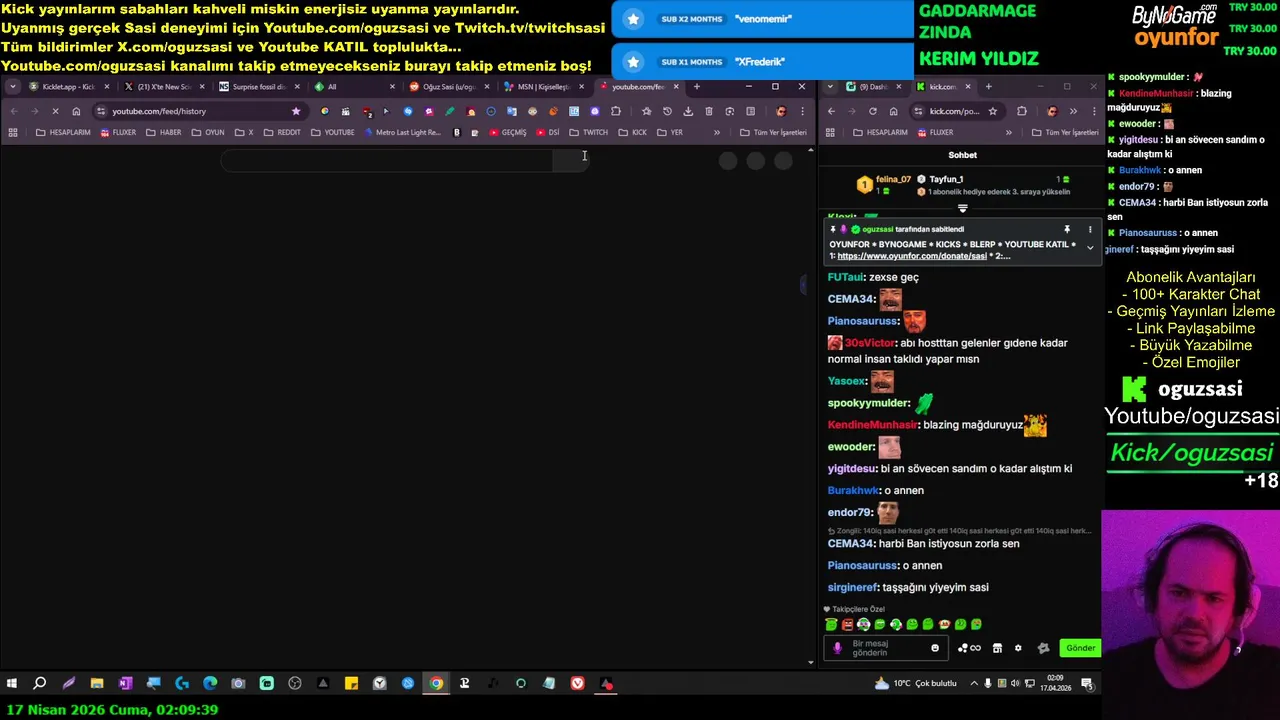The height and width of the screenshot is (720, 1280).
Task: Expand the pinned message chevron
Action: (1090, 248)
